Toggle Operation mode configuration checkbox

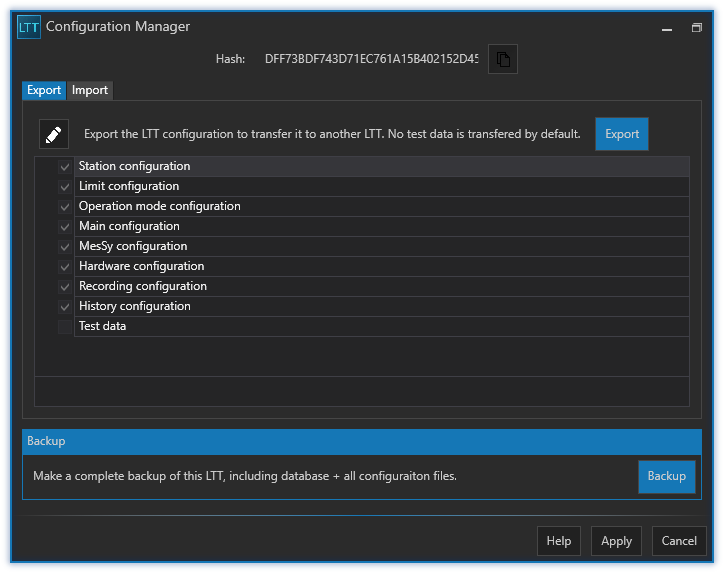click(65, 206)
